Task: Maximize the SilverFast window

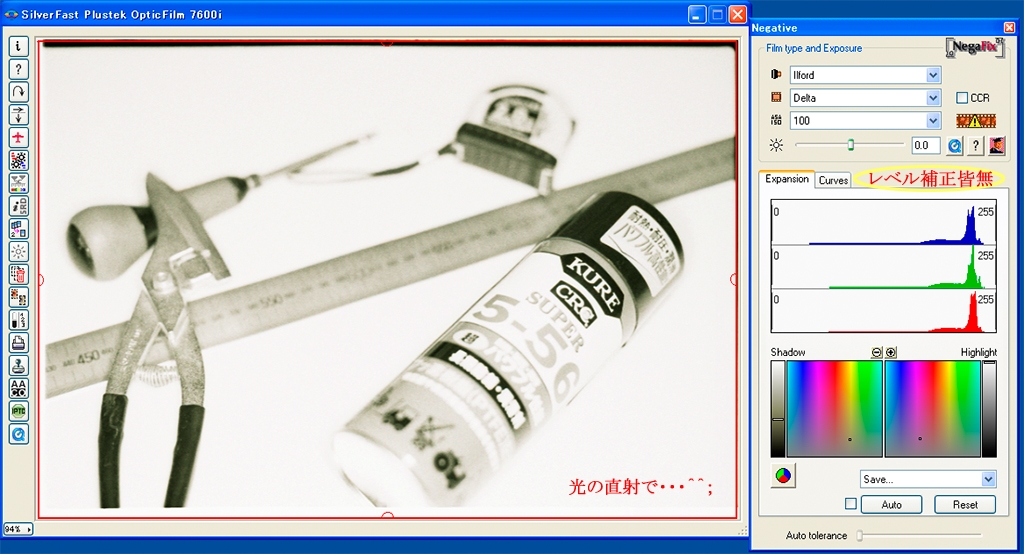Action: [718, 14]
